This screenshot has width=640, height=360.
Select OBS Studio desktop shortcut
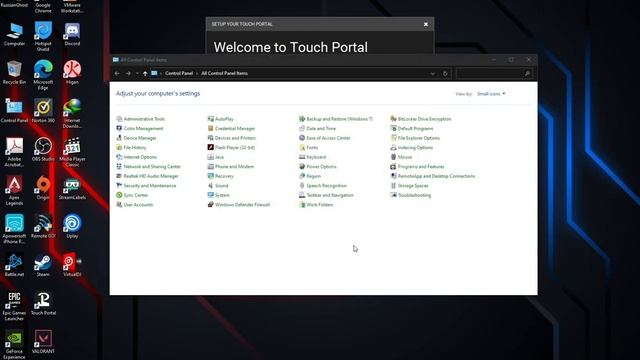click(43, 149)
